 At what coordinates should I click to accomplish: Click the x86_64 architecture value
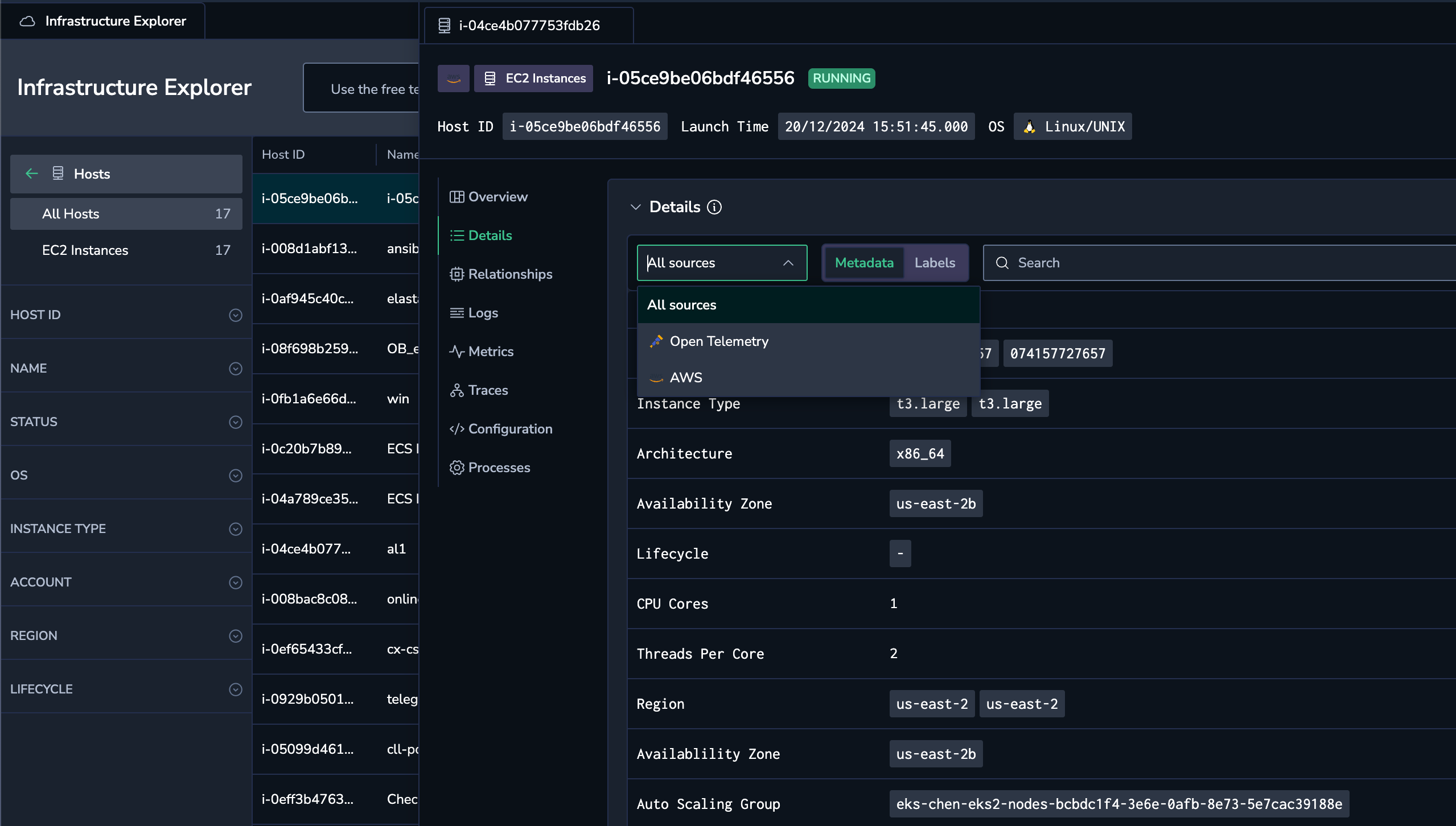920,454
